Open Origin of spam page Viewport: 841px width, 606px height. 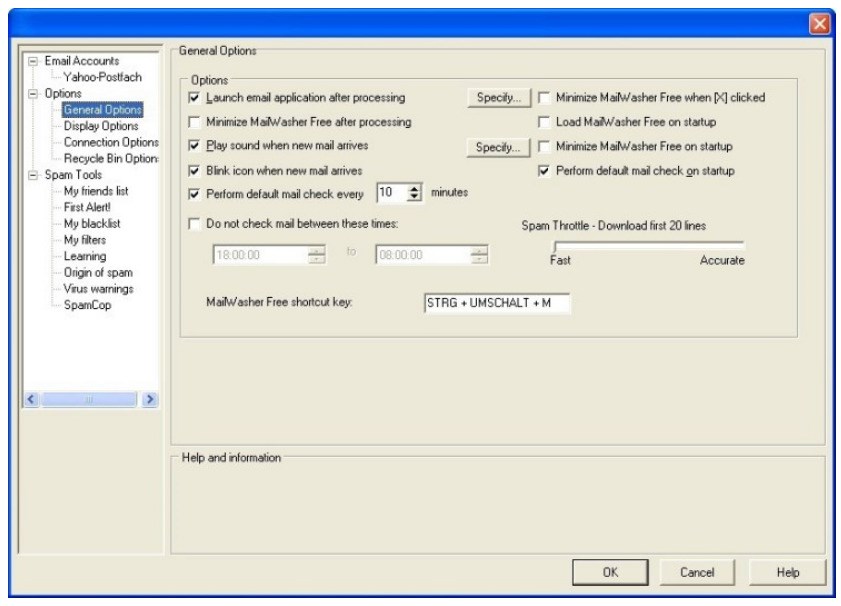point(98,273)
